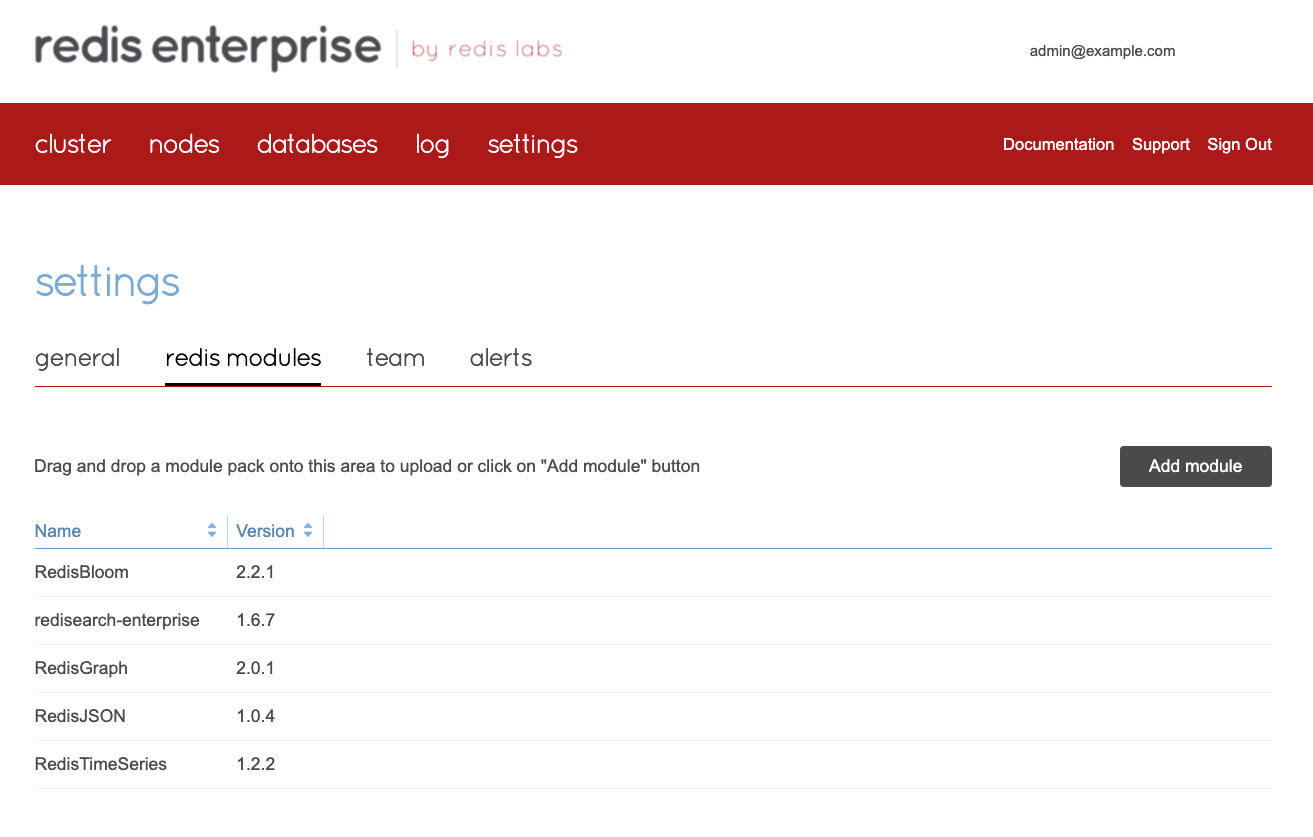Open the alerts tab
This screenshot has width=1313, height=837.
click(500, 358)
